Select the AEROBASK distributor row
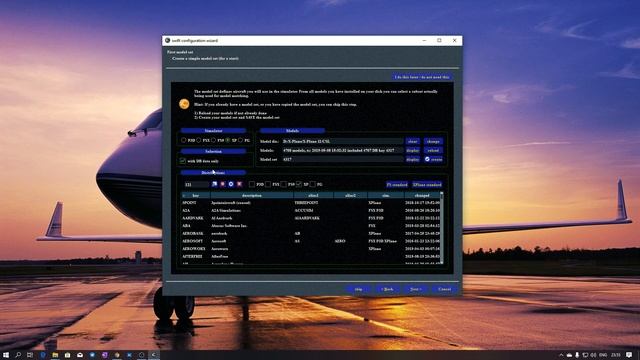Image resolution: width=640 pixels, height=360 pixels. 310,233
